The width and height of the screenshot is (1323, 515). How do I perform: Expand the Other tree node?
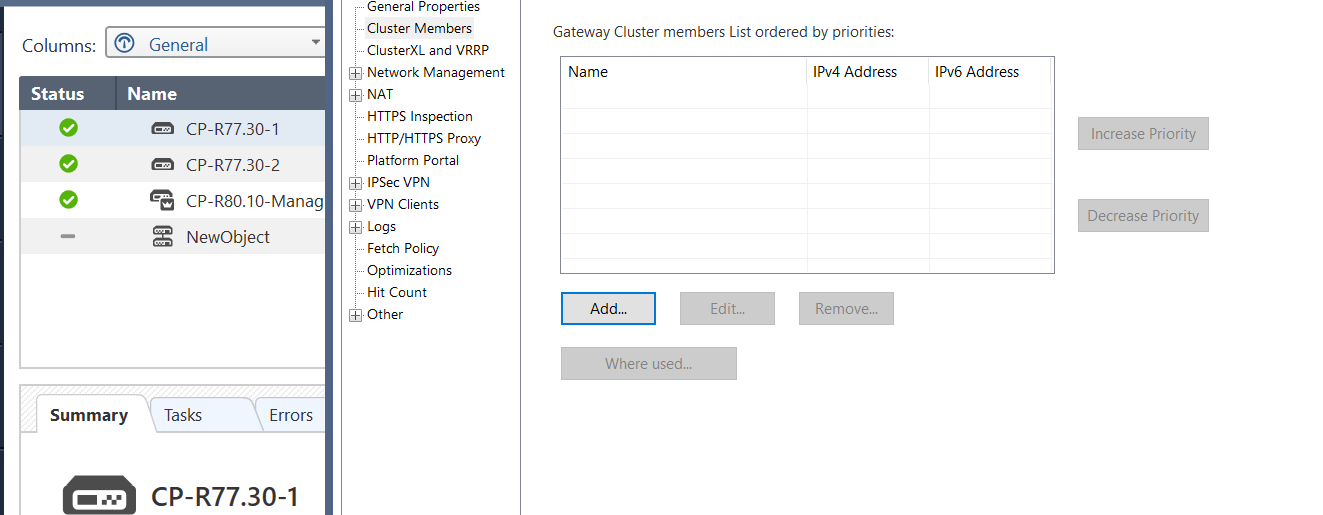point(355,315)
